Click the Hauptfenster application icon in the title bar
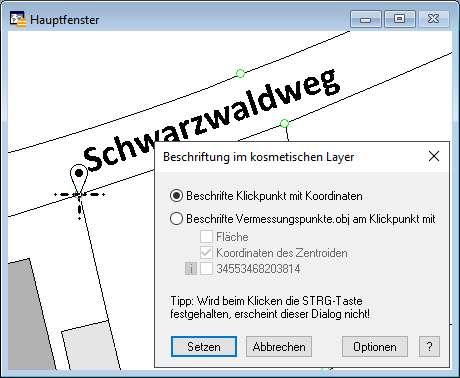The height and width of the screenshot is (378, 460). point(18,19)
